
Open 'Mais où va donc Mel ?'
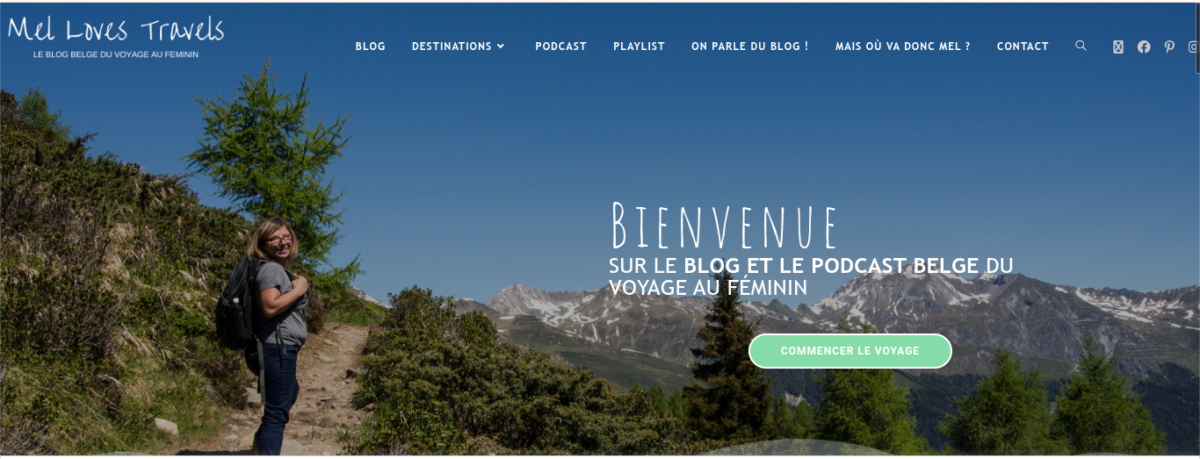click(x=903, y=46)
